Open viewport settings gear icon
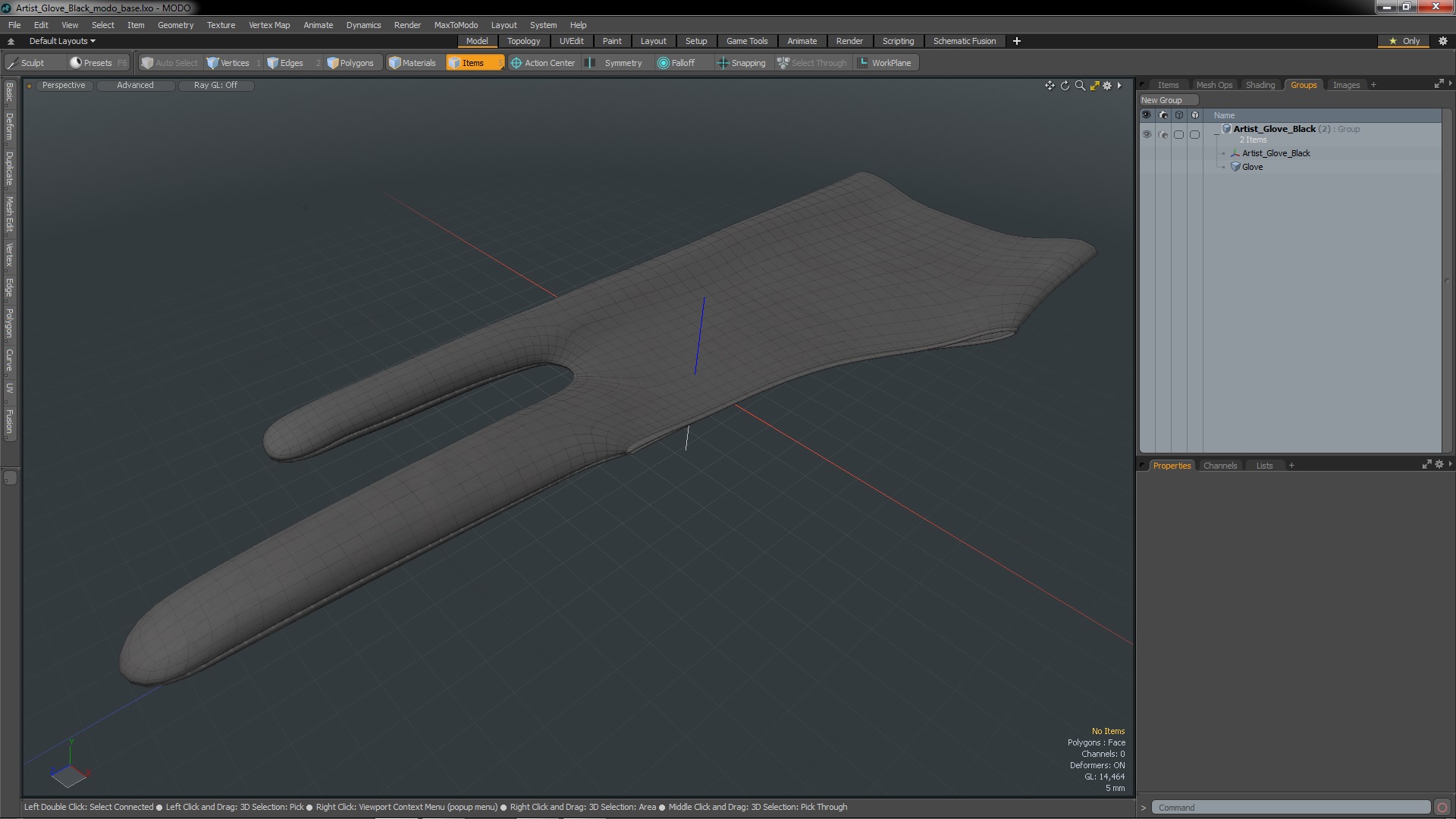1456x819 pixels. 1107,86
